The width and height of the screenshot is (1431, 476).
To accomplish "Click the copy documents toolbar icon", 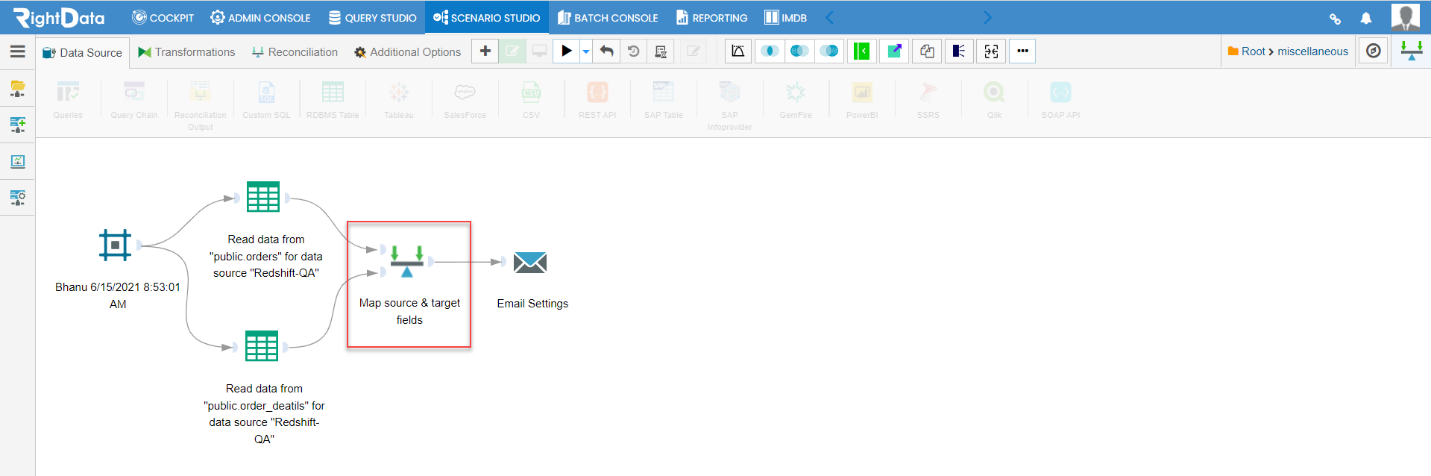I will pos(927,51).
